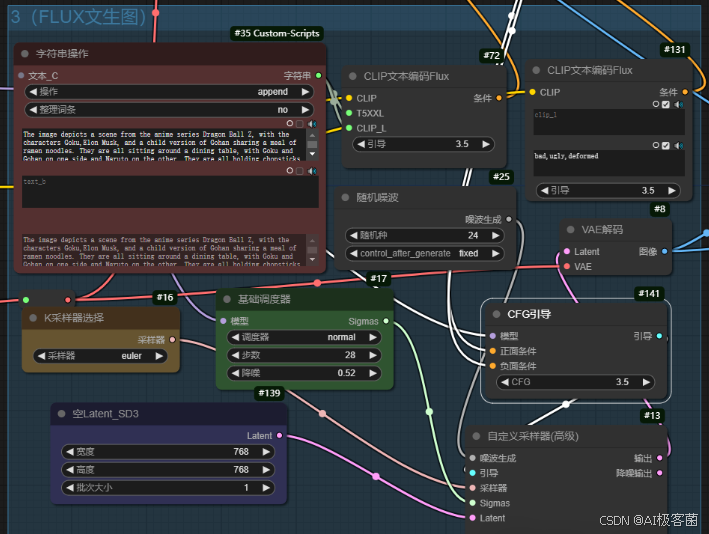This screenshot has height=534, width=709.
Task: Open 整理词条 no combo selector
Action: pos(169,109)
